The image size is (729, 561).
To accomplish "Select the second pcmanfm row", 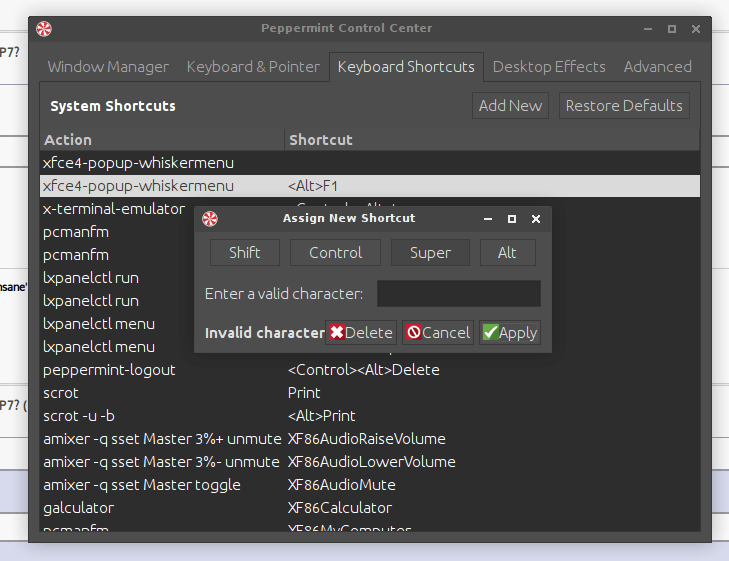I will 117,255.
